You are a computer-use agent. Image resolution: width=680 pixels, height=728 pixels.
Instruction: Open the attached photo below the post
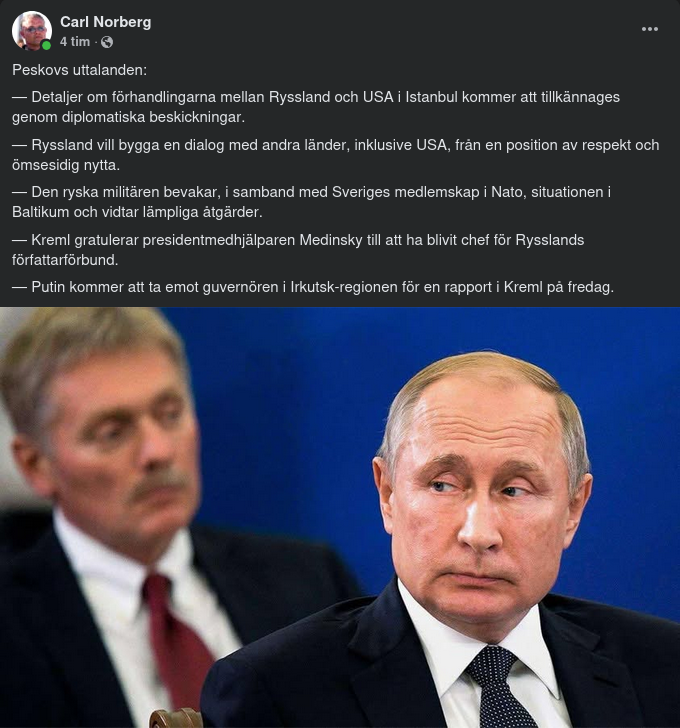click(340, 517)
